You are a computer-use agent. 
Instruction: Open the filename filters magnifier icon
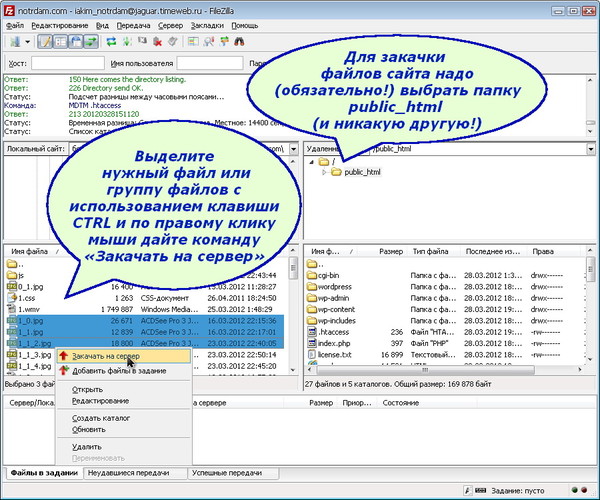click(x=209, y=42)
